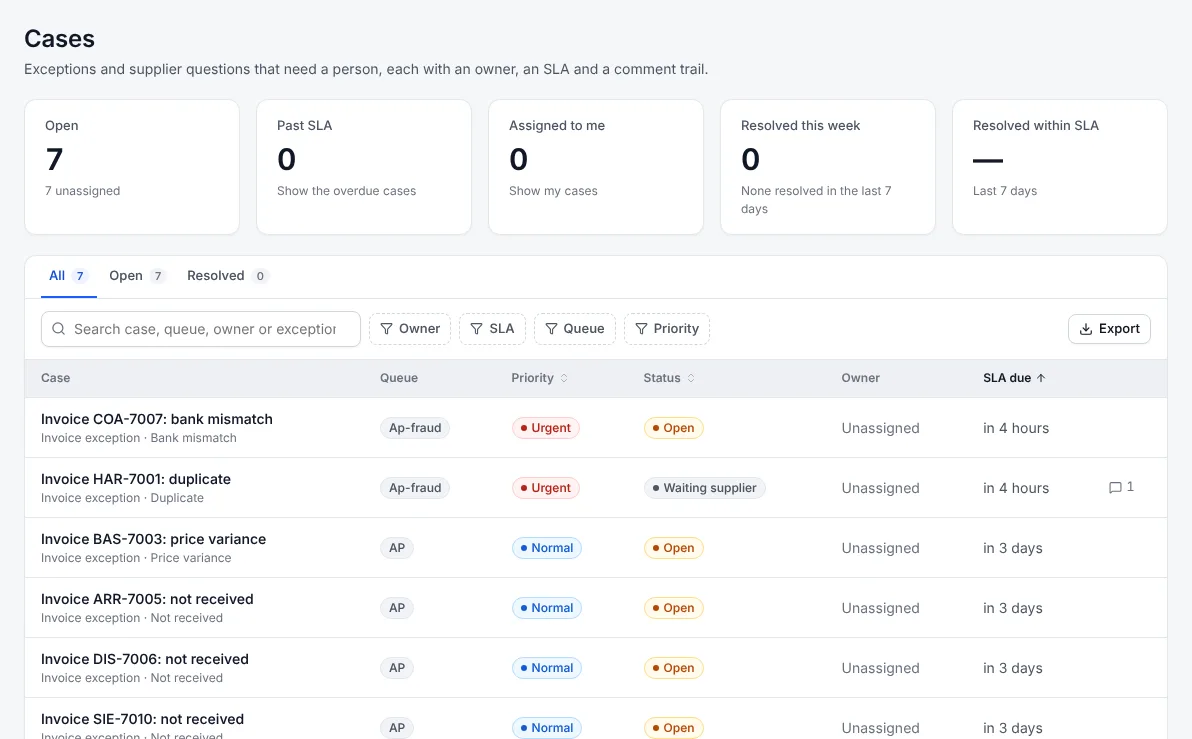Image resolution: width=1192 pixels, height=739 pixels.
Task: Open the Owner filter
Action: click(x=410, y=329)
